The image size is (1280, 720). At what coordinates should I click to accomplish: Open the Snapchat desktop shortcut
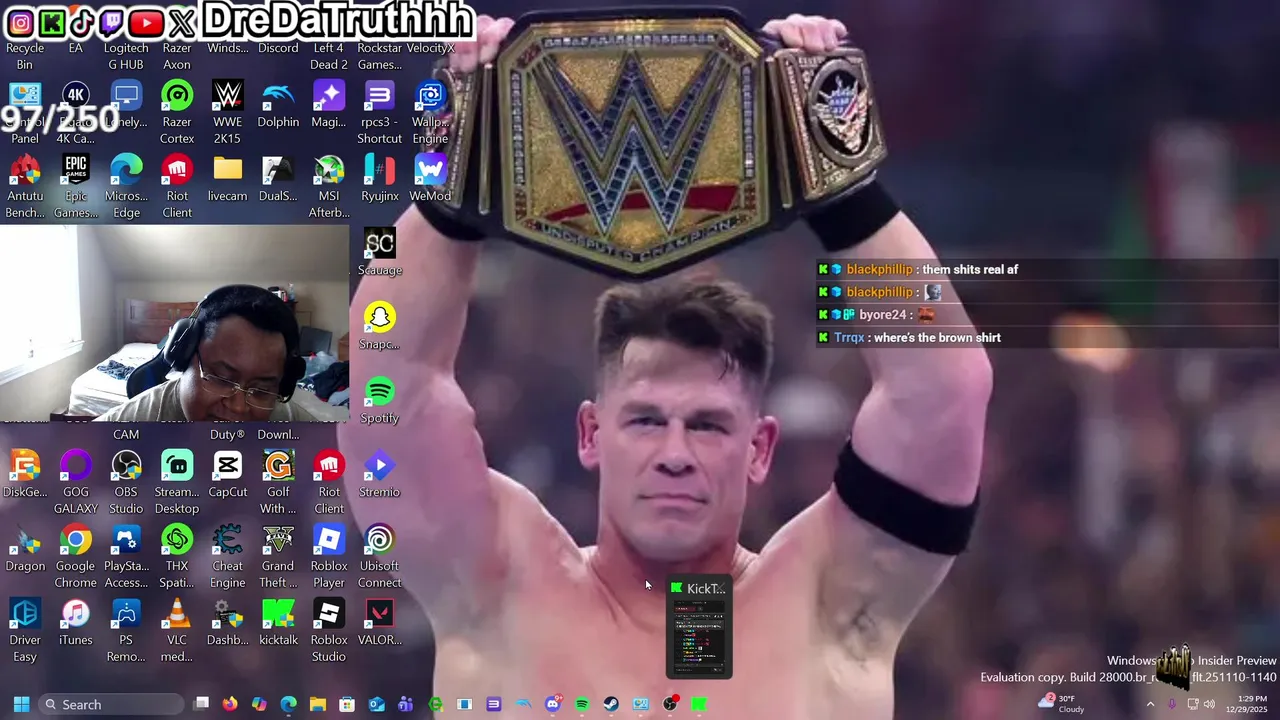(x=379, y=327)
